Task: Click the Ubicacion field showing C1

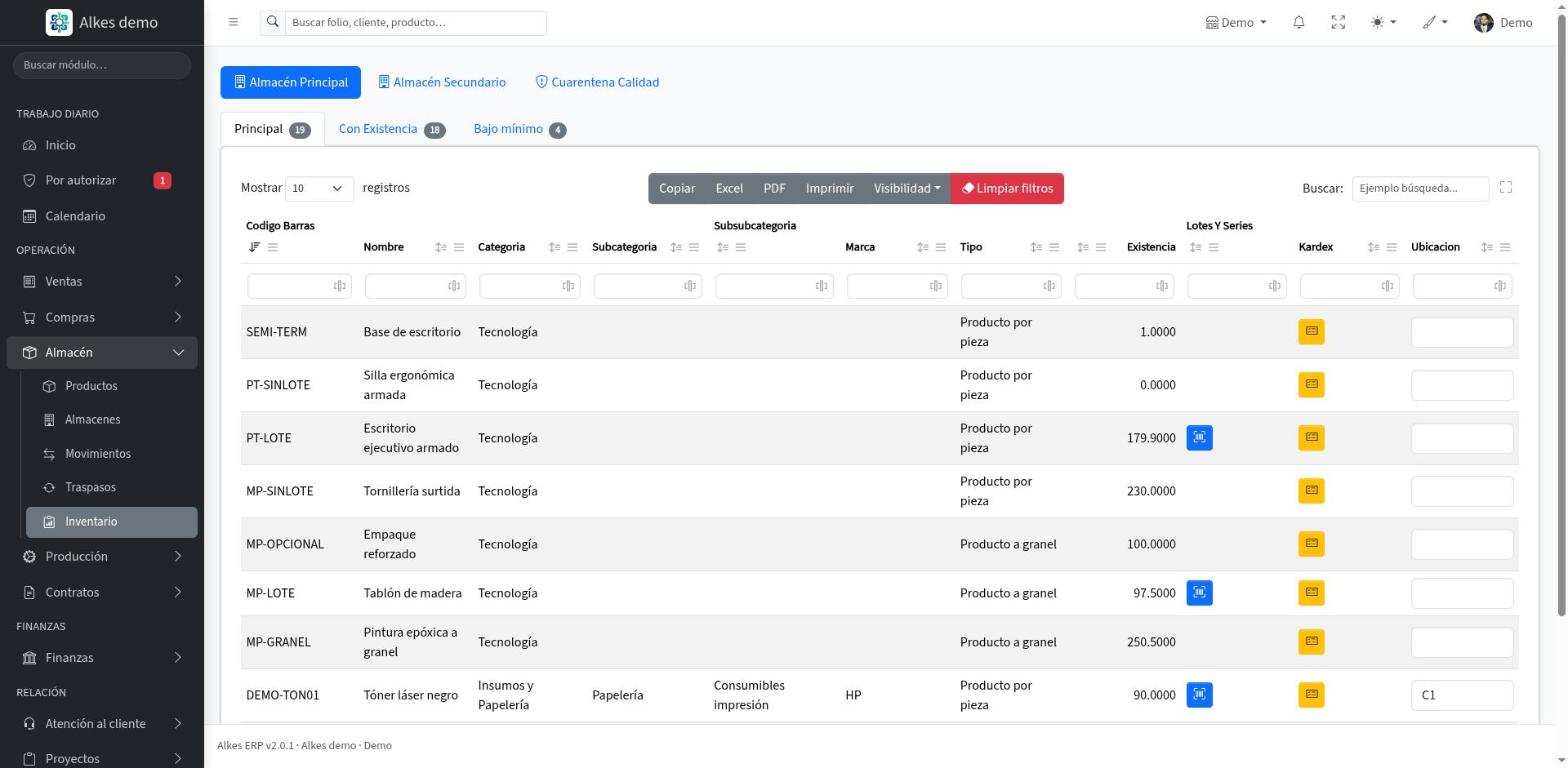Action: coord(1461,695)
